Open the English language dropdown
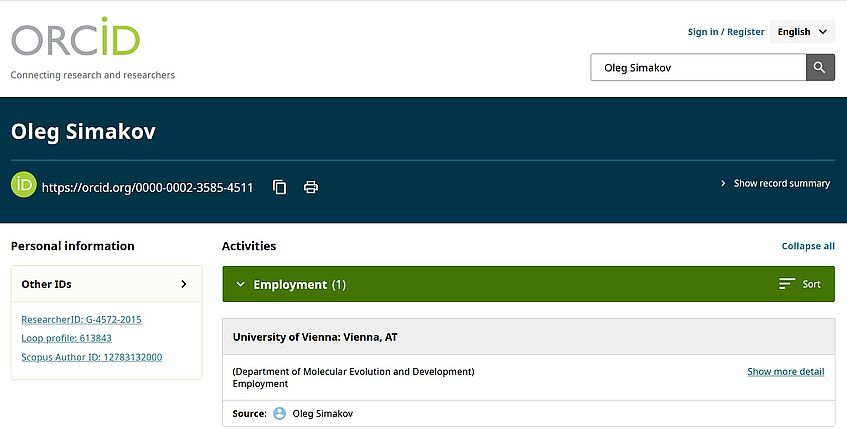The width and height of the screenshot is (847, 429). point(803,32)
